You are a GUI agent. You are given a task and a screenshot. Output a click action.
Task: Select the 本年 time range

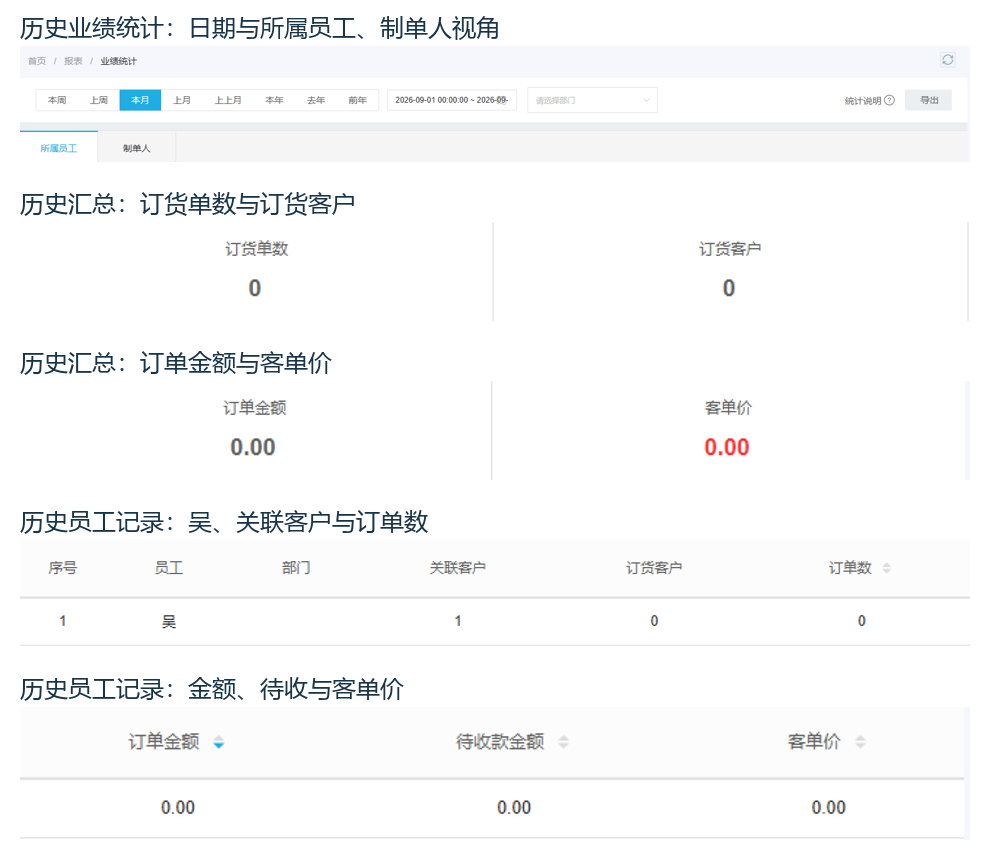click(274, 100)
